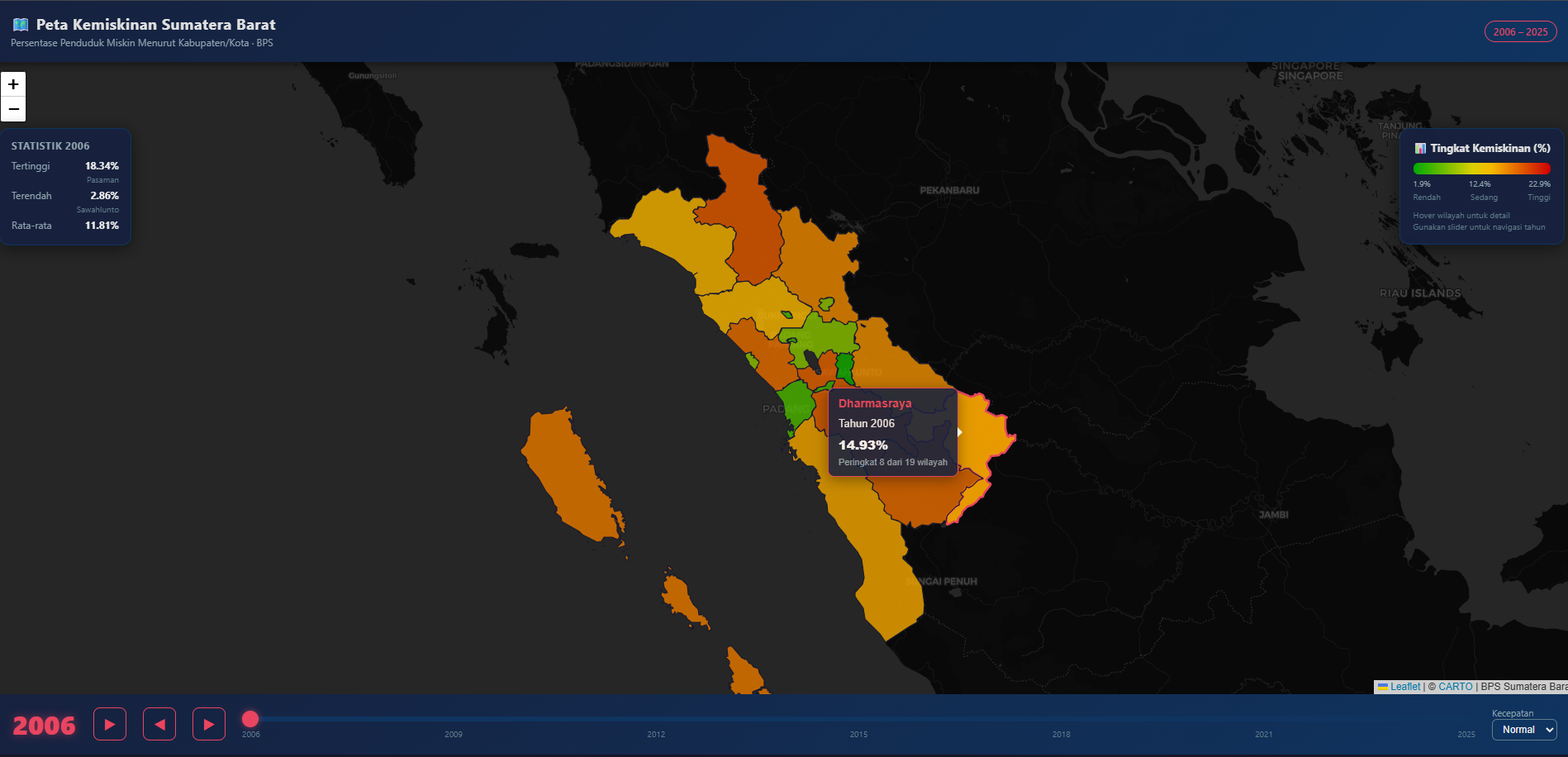This screenshot has height=757, width=1568.
Task: Open the Kecepatan speed dropdown
Action: [1524, 730]
